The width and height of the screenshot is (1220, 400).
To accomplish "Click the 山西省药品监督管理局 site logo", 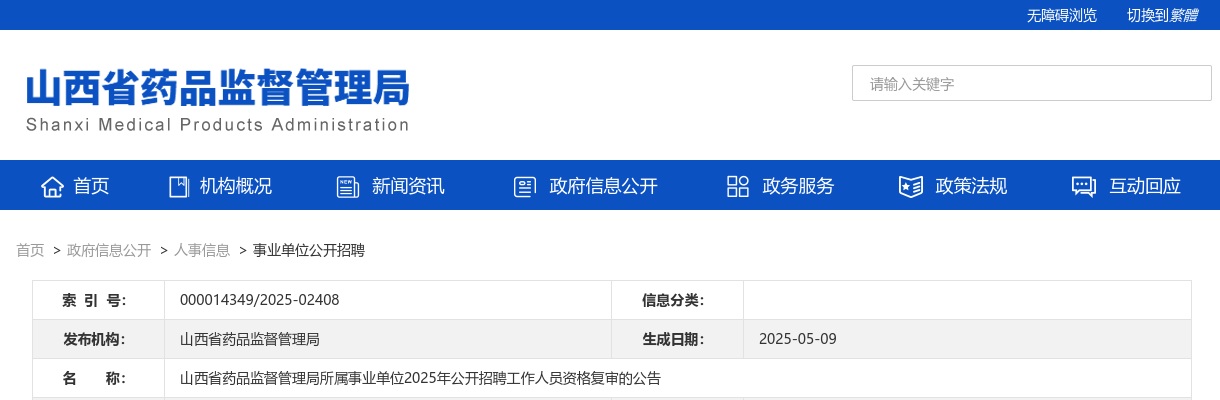I will [217, 98].
